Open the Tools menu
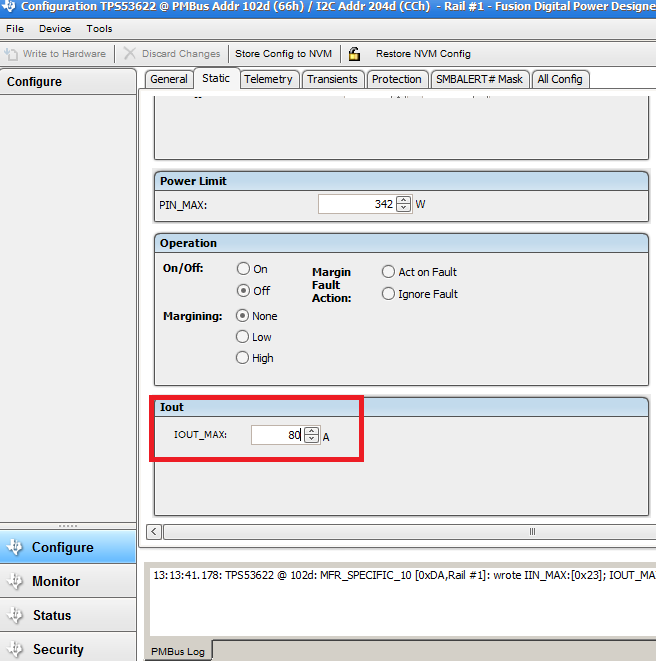 99,29
